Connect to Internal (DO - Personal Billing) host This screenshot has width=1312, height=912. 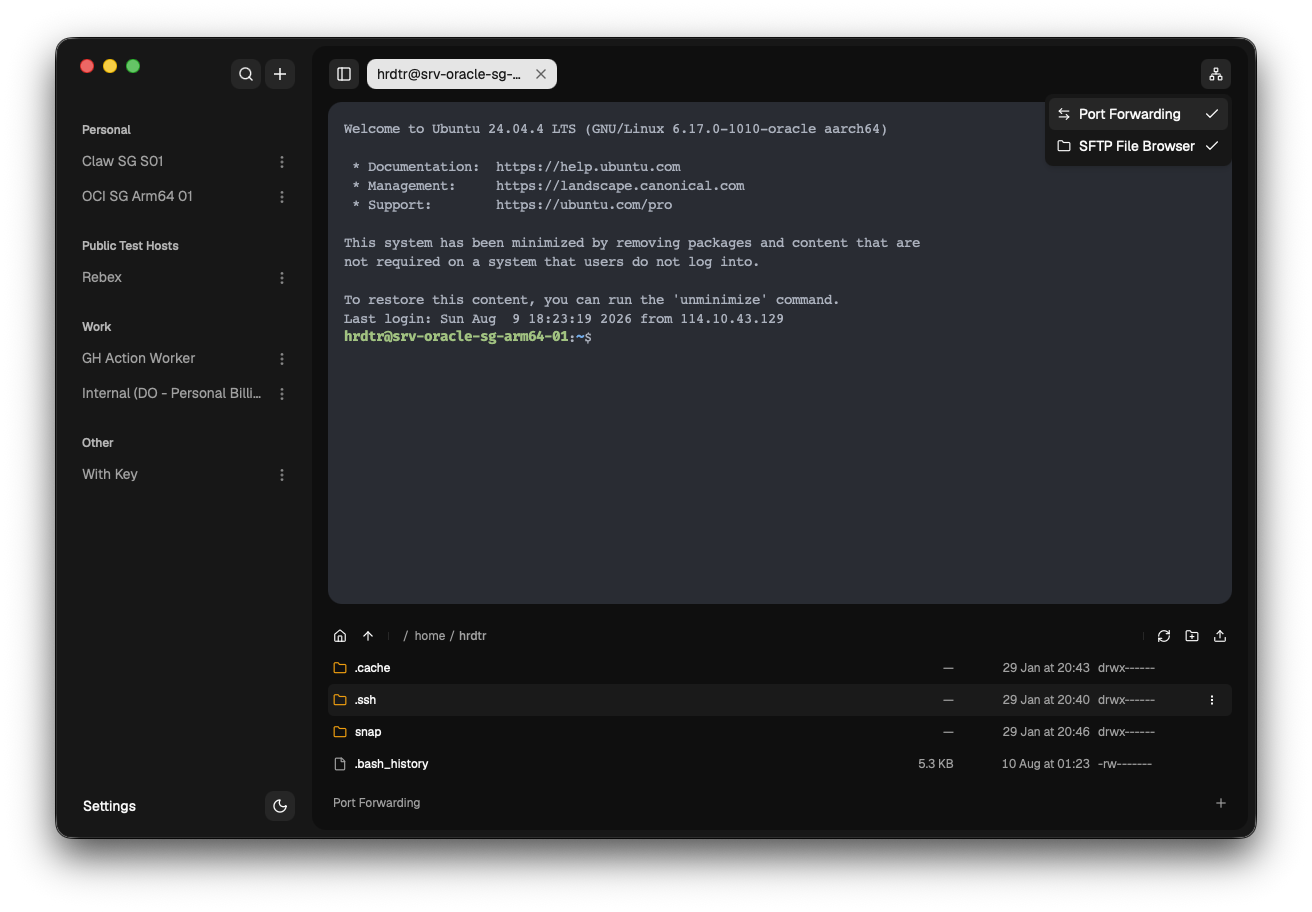tap(172, 393)
